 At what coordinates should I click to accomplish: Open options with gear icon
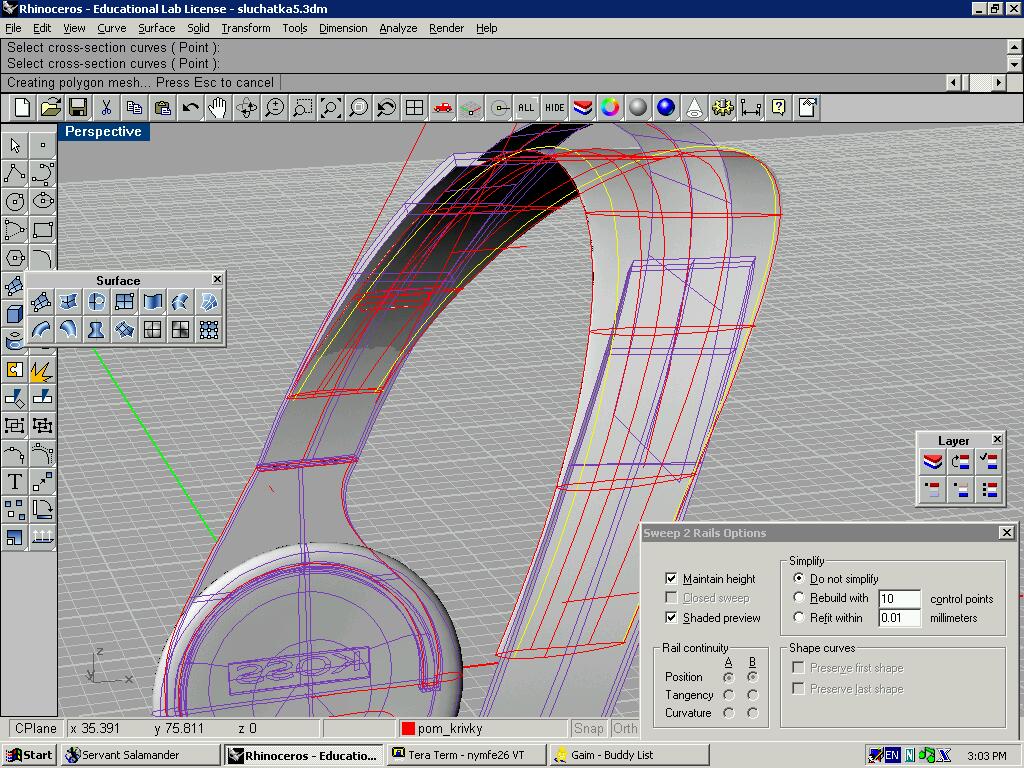tap(722, 108)
